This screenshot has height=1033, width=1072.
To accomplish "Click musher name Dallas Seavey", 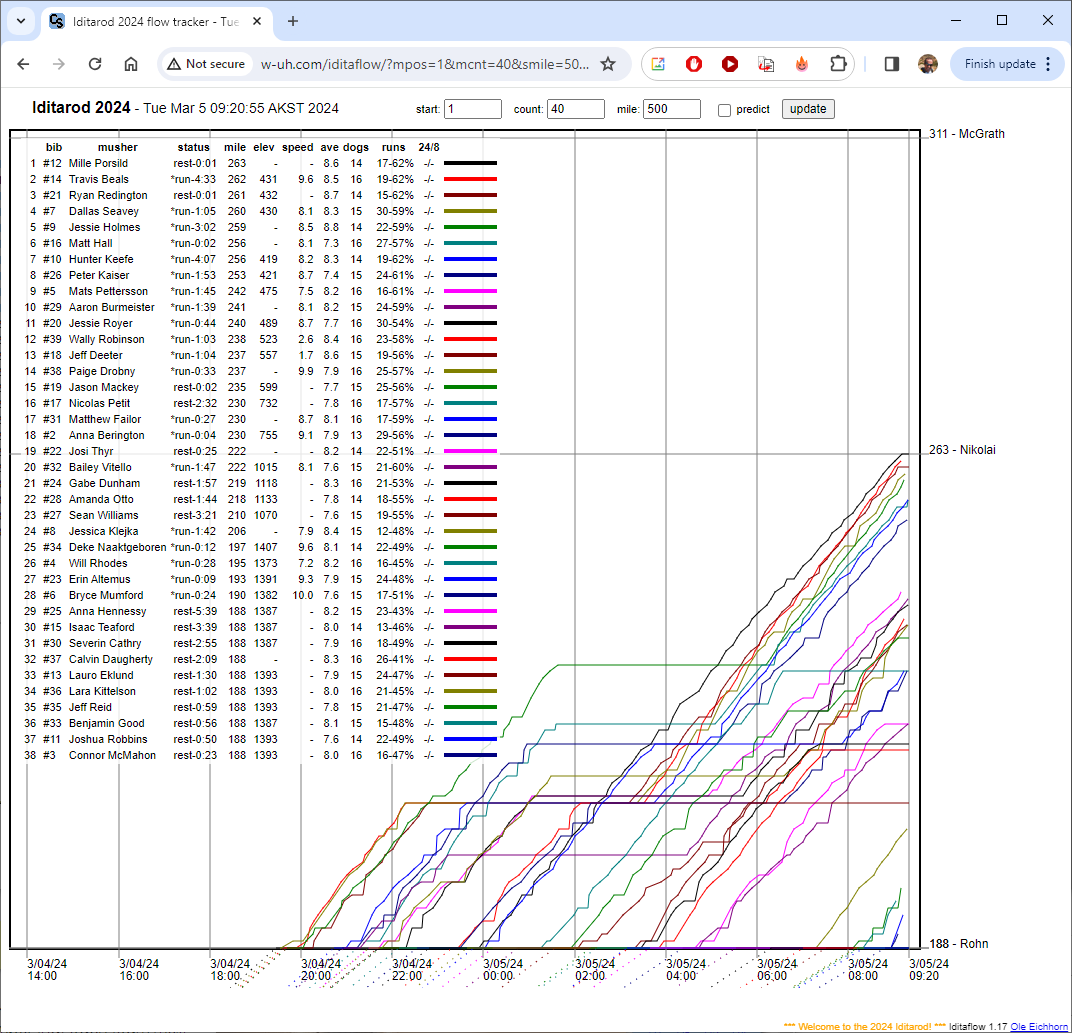I will pyautogui.click(x=103, y=211).
